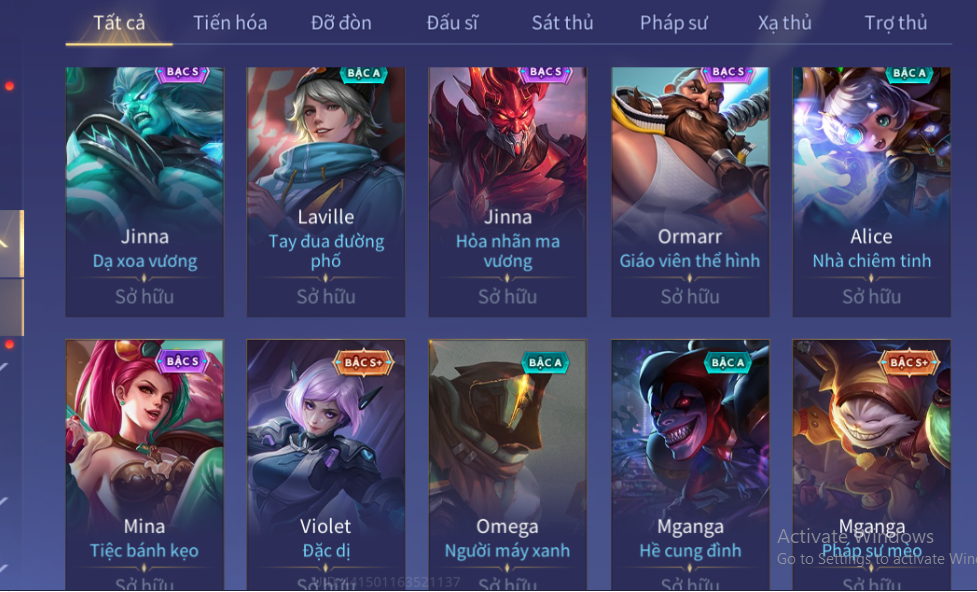Choose Mganga Hề cung đình skin
The height and width of the screenshot is (592, 977).
(690, 465)
